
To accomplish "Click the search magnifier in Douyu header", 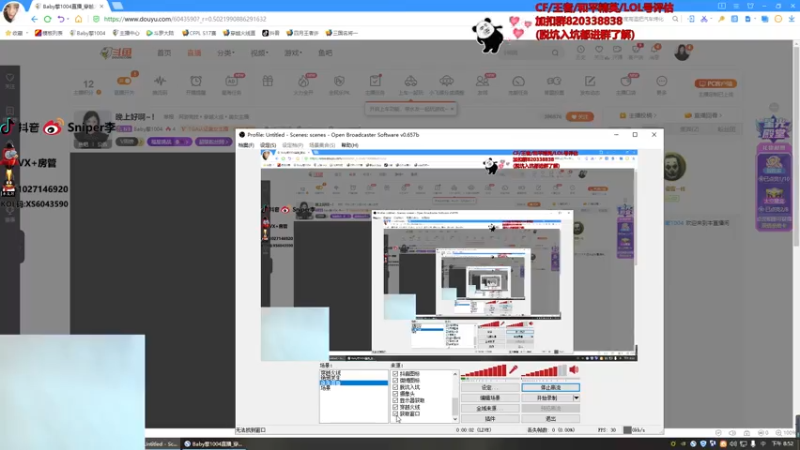I will (555, 53).
